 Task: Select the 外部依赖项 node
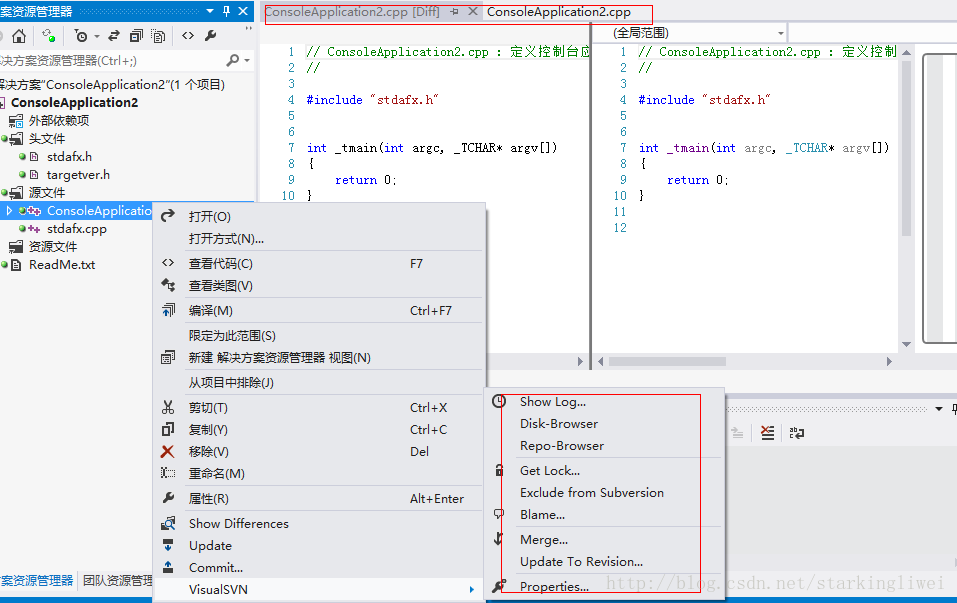coord(59,121)
